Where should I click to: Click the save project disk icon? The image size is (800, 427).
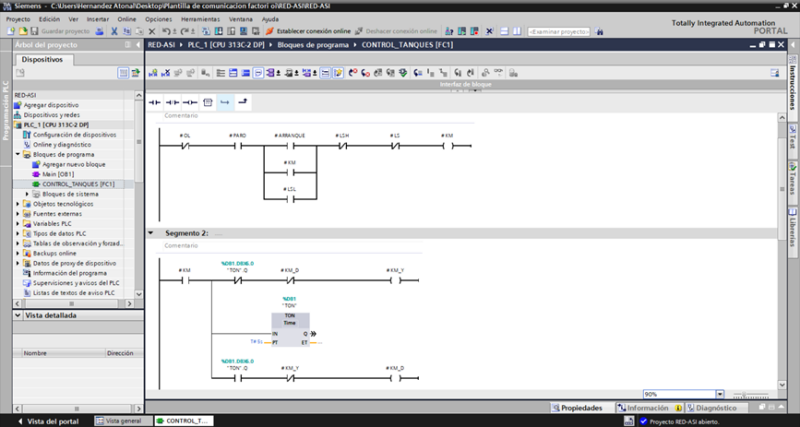click(x=37, y=31)
